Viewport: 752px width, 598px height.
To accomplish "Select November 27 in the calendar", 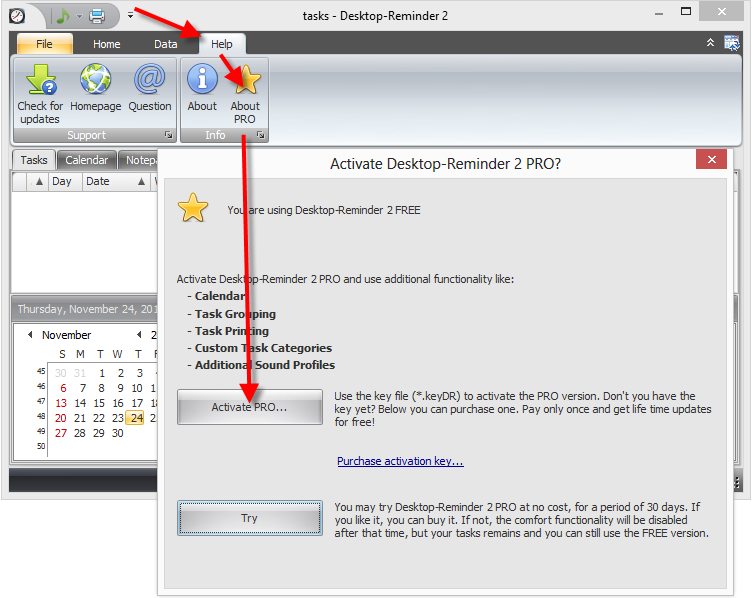I will click(61, 433).
